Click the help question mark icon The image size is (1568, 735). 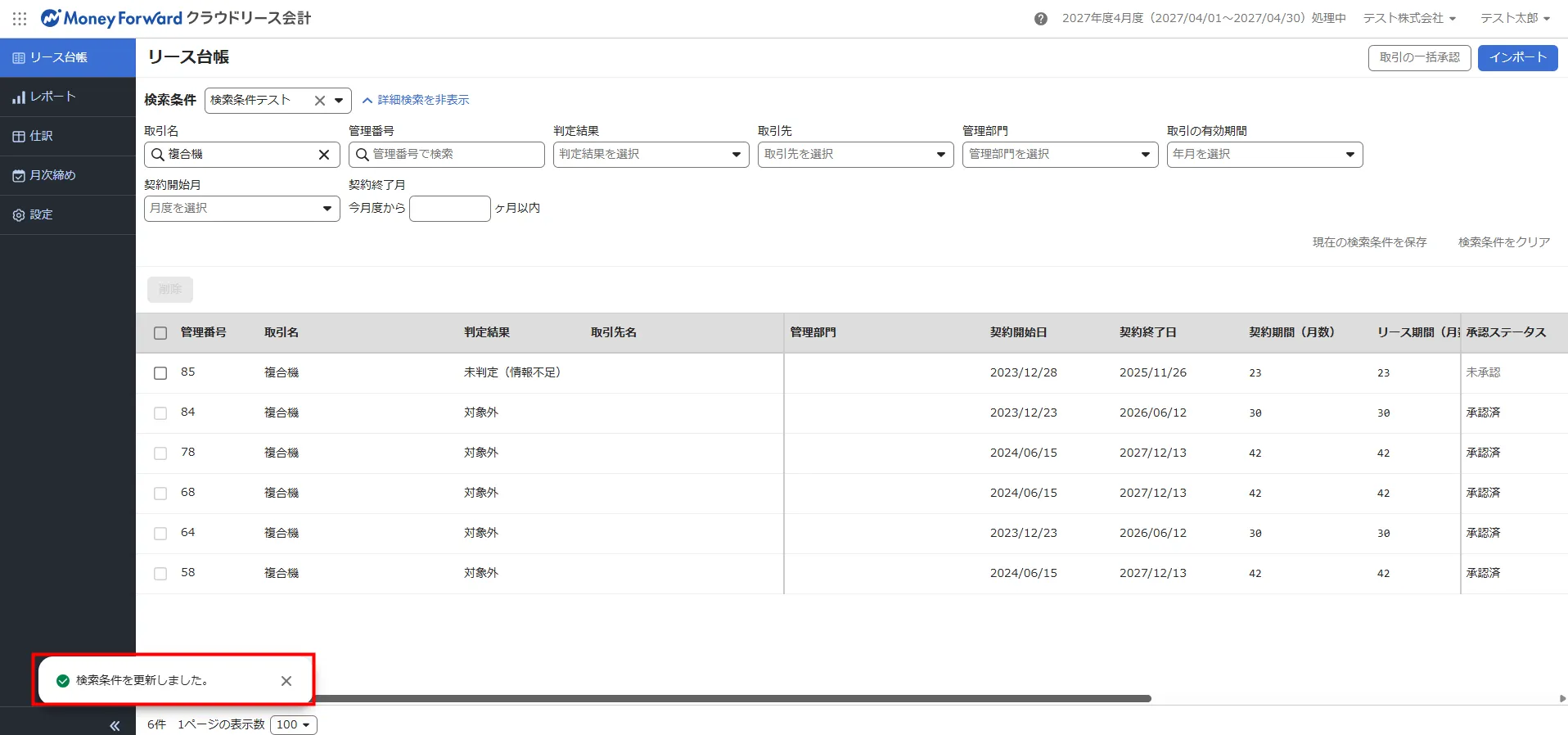[x=1040, y=19]
